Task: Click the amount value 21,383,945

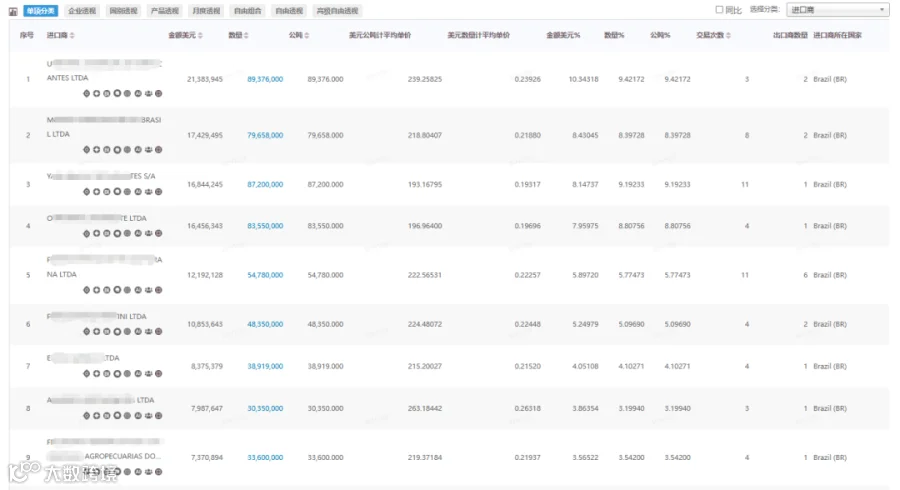Action: (205, 79)
